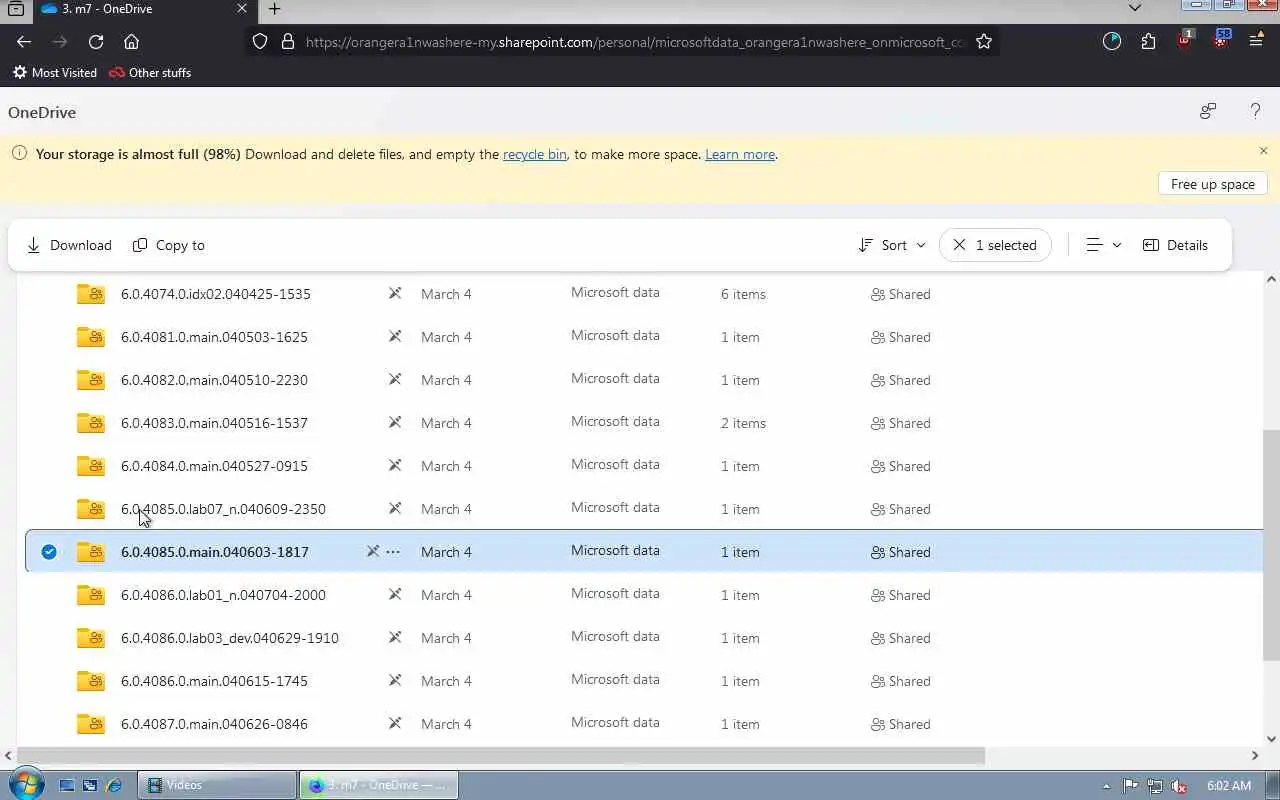Open the Firefox tab list dropdown

pos(1134,8)
